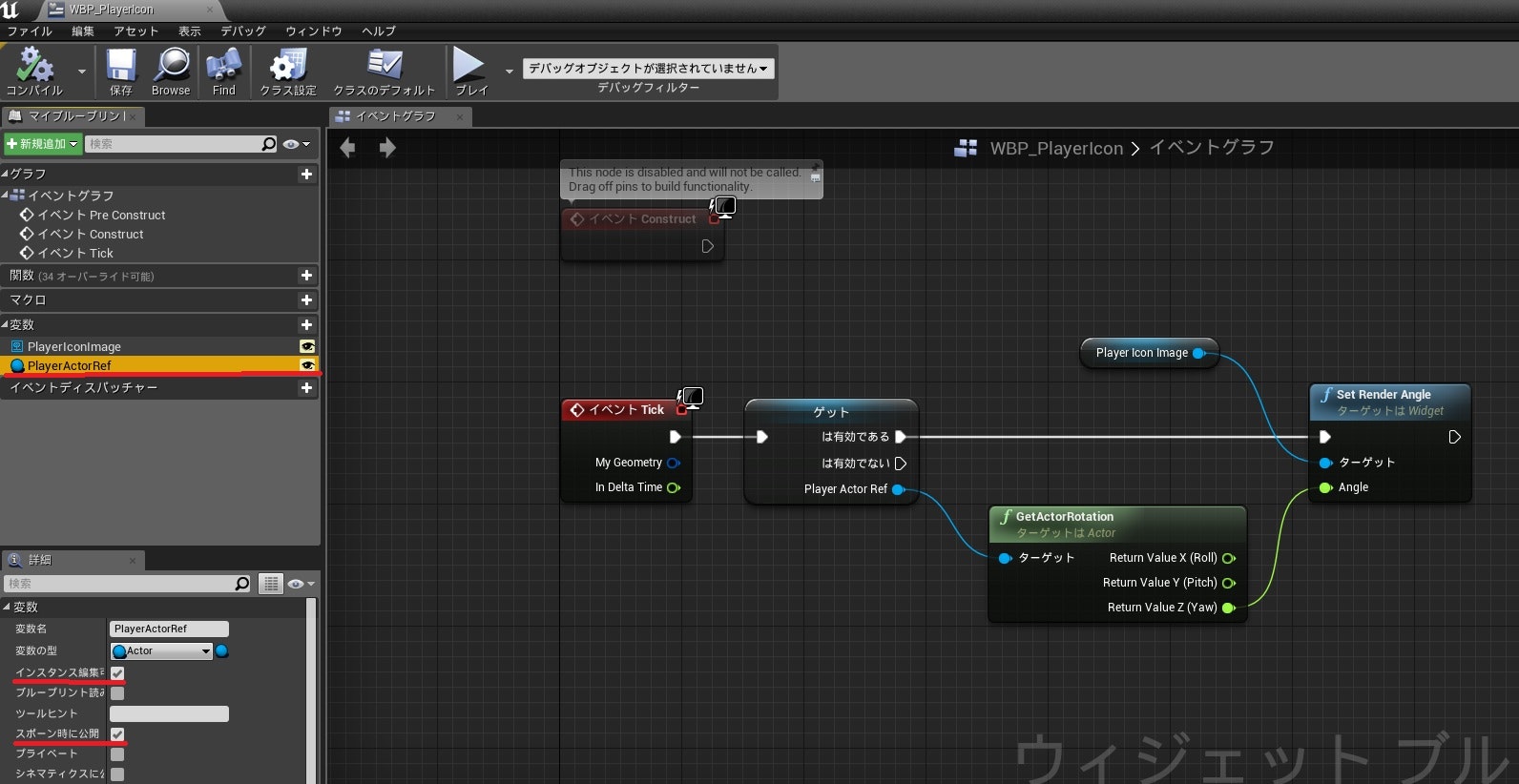Open the ウィンドウ menu
The height and width of the screenshot is (784, 1519).
coord(314,31)
